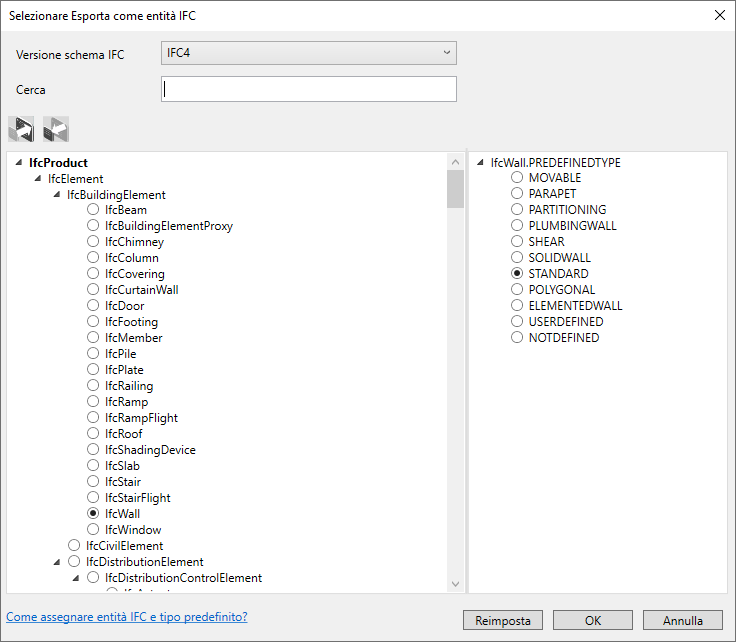Select the IfcSlab radio button

pyautogui.click(x=93, y=466)
